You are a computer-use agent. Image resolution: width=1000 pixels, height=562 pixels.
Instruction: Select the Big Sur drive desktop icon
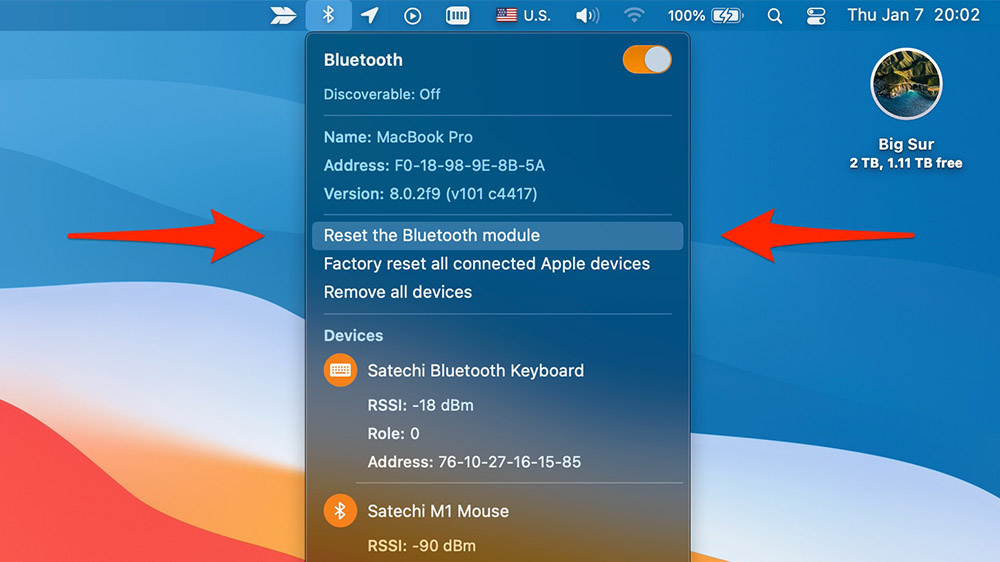coord(906,84)
